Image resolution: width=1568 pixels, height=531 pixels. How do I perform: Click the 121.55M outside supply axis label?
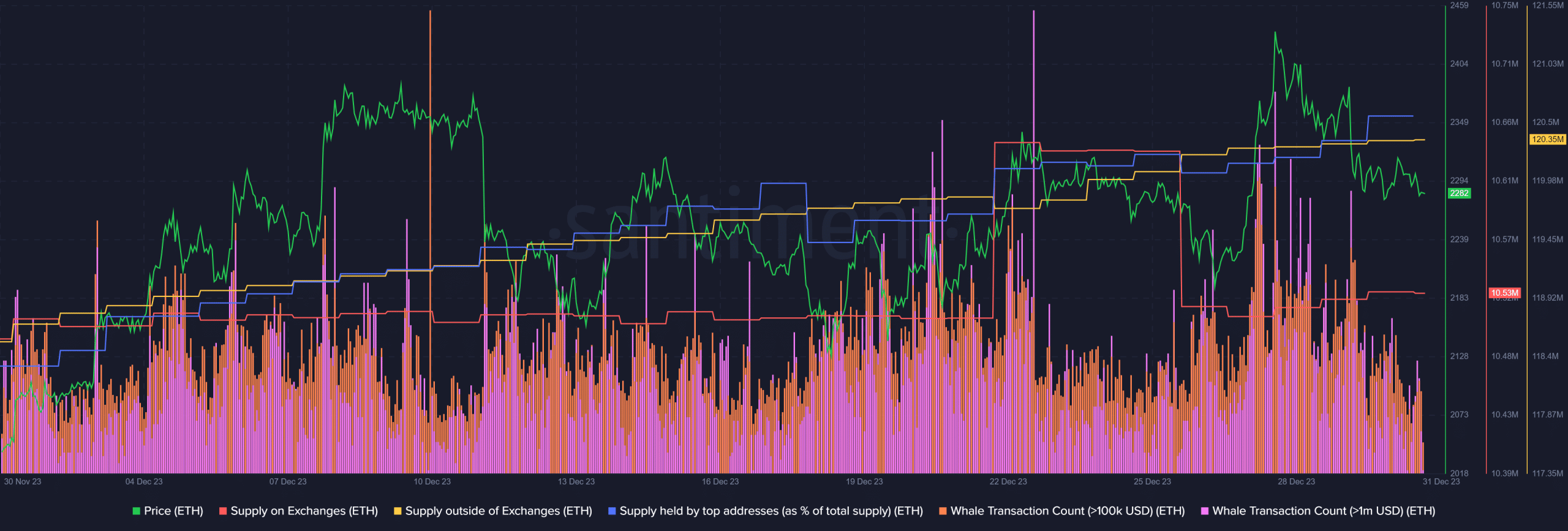(x=1548, y=6)
